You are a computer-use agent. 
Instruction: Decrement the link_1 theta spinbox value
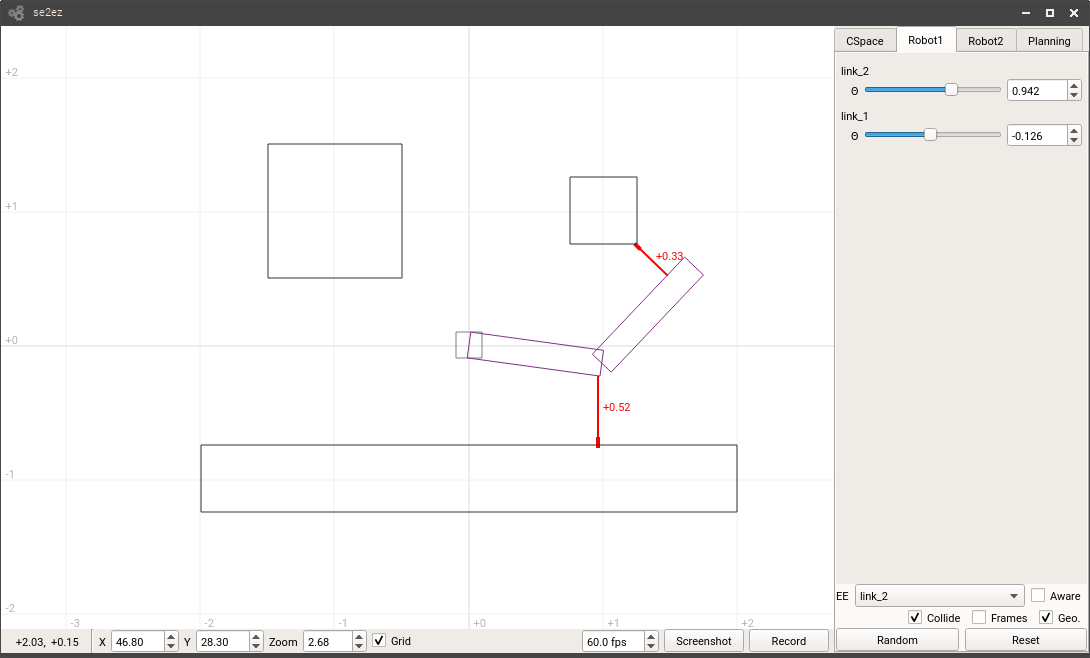tap(1074, 139)
